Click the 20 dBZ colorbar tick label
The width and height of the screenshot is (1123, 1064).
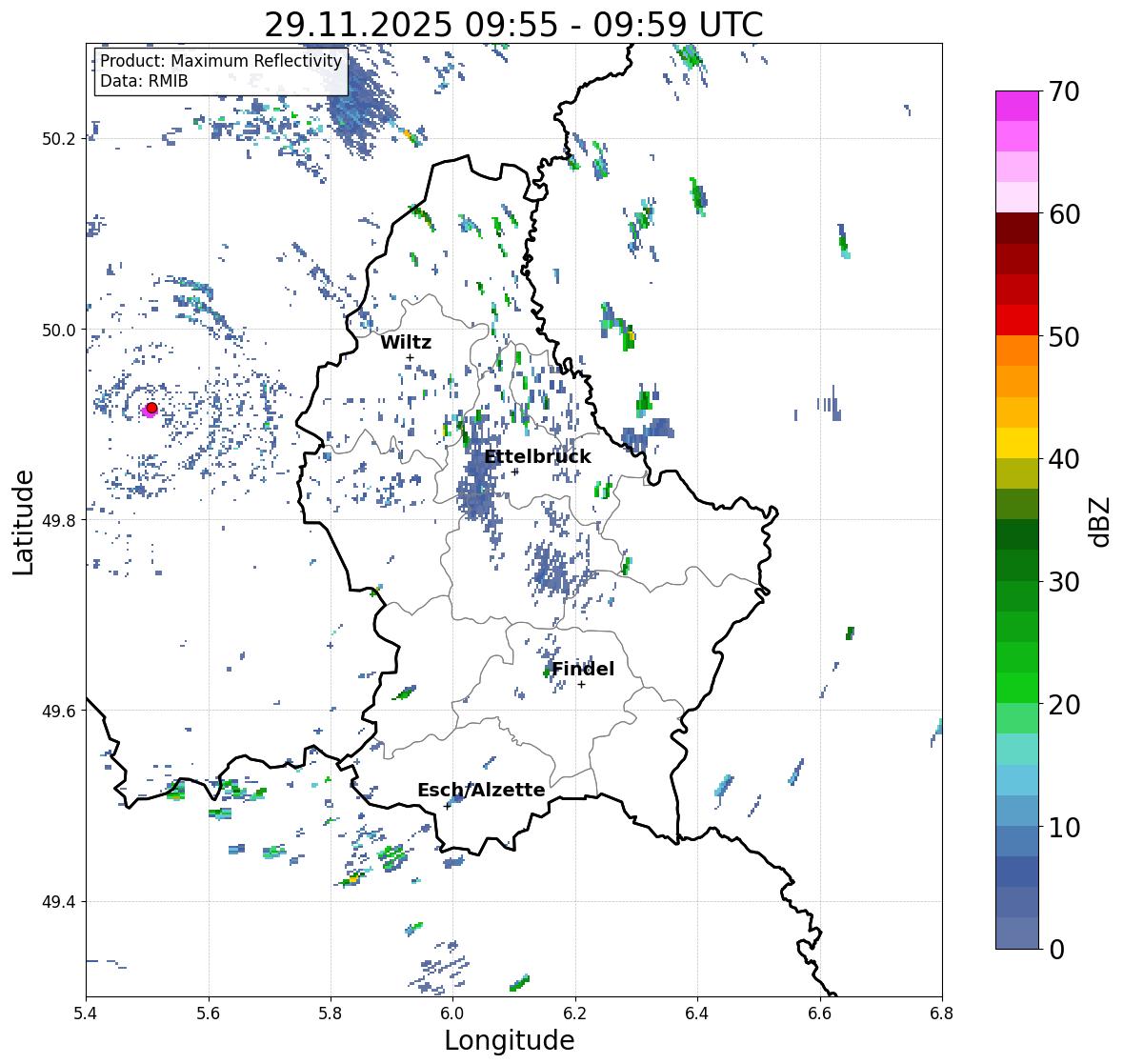pos(1064,705)
